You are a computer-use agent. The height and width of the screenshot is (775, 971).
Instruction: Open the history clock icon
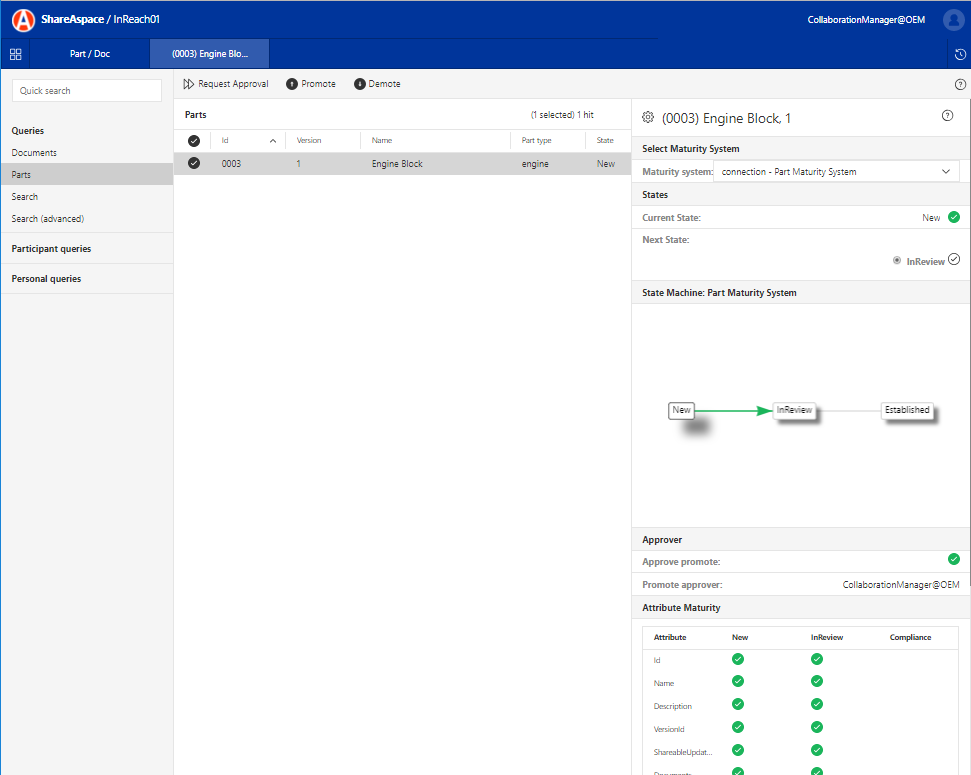(x=960, y=54)
